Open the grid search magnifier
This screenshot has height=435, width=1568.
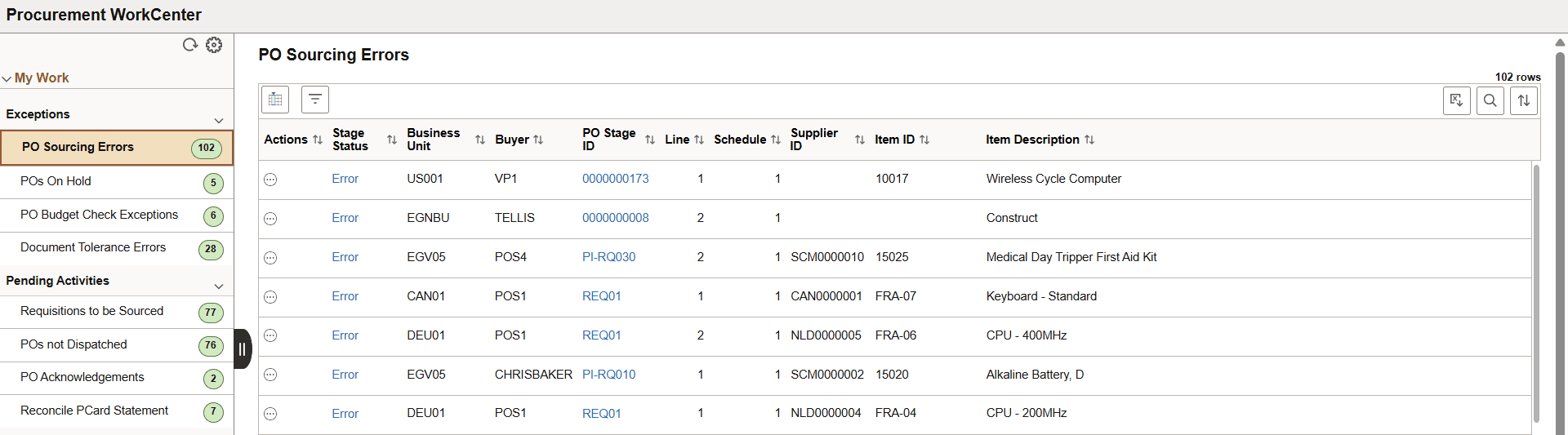click(x=1490, y=100)
